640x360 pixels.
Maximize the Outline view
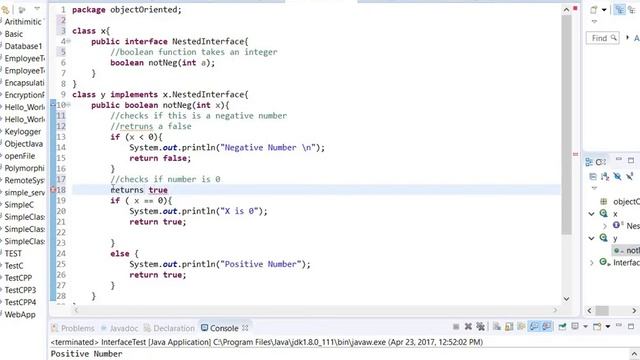pos(631,160)
